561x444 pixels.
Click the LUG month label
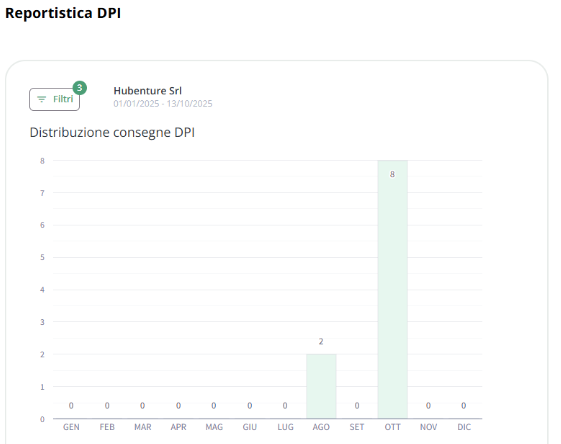286,427
